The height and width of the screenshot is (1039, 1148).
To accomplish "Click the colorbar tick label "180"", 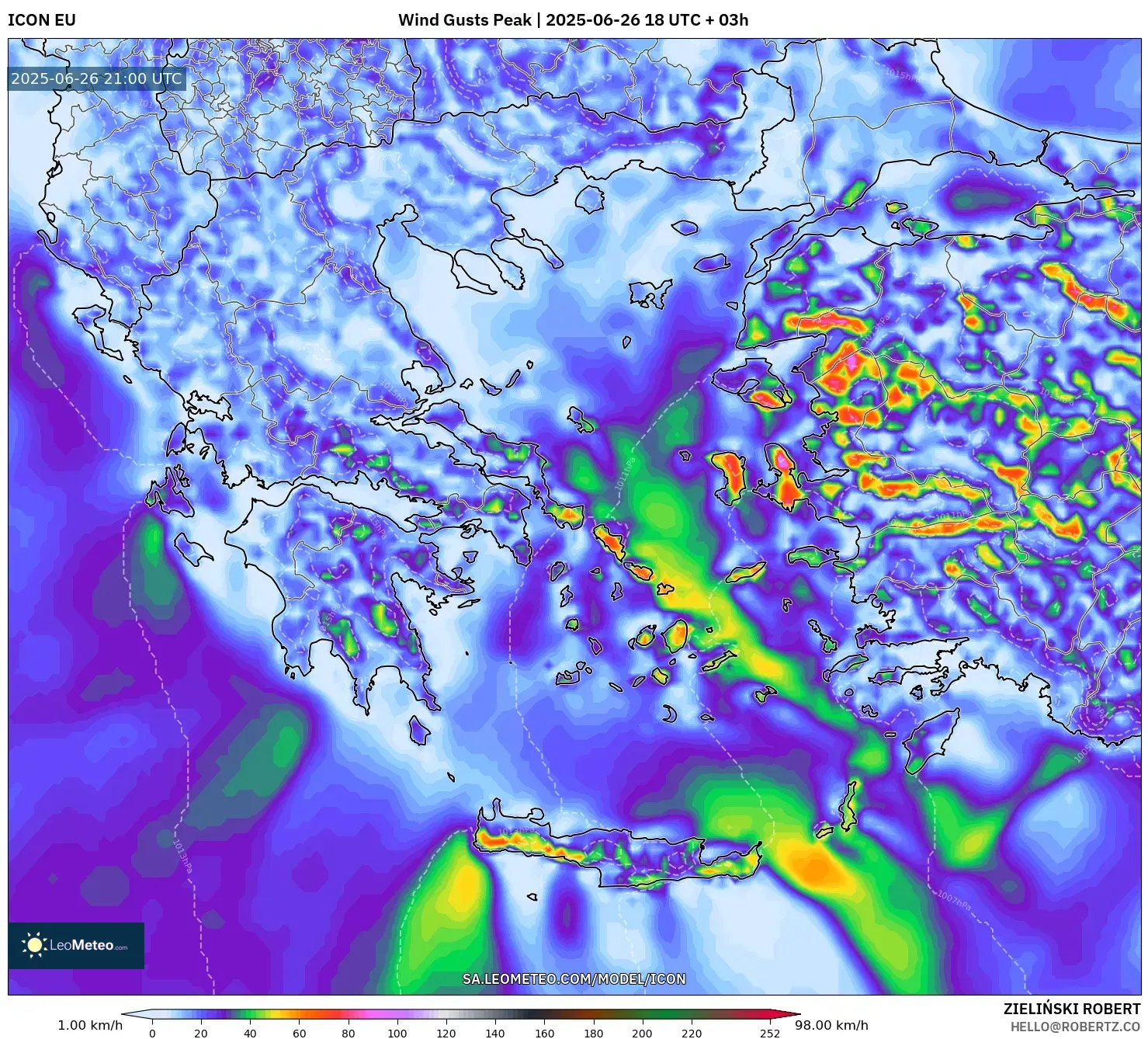I will point(593,1034).
